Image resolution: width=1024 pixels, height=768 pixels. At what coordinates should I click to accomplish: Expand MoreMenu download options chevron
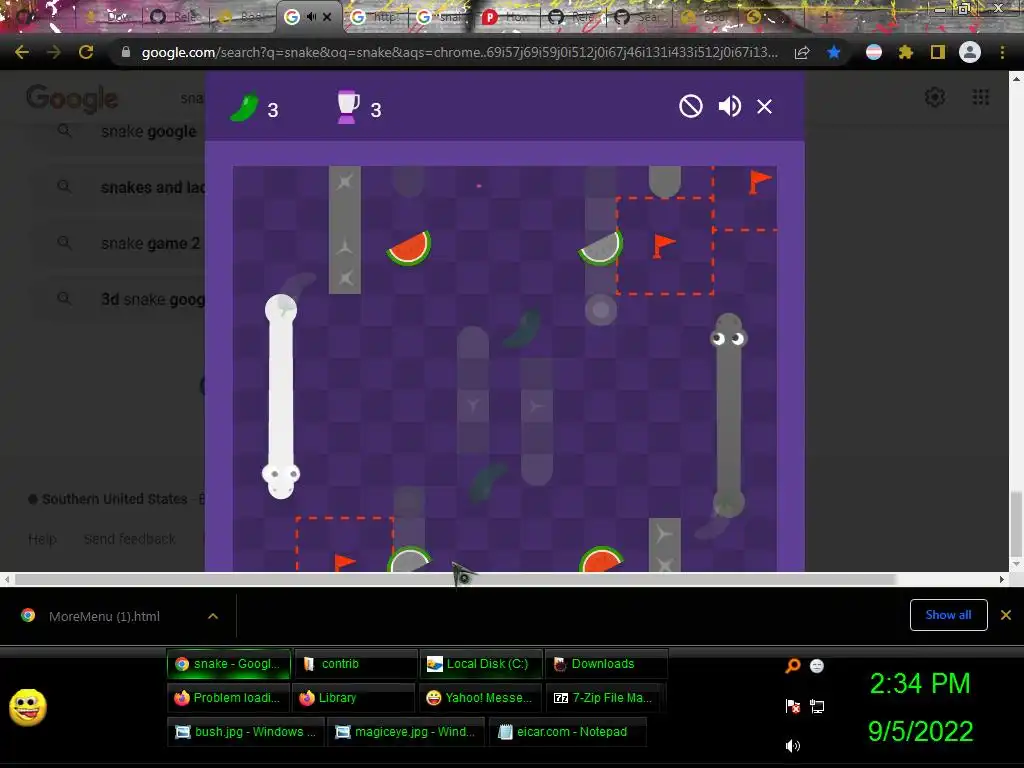pos(212,616)
